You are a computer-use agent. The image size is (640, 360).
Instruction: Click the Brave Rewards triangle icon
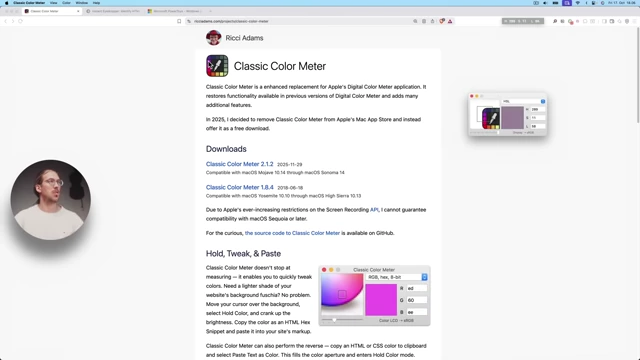coord(450,21)
